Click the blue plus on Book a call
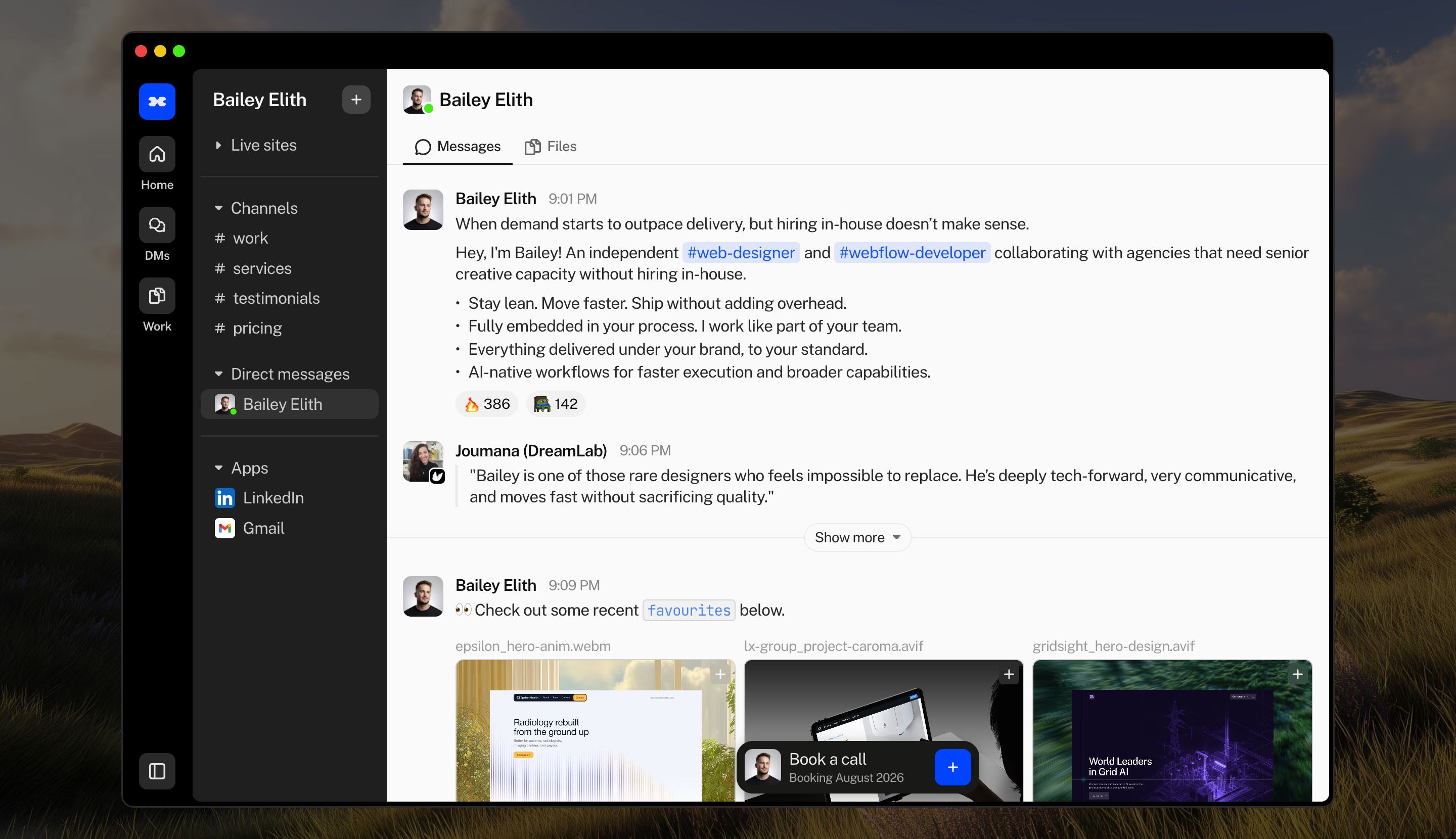 point(952,768)
